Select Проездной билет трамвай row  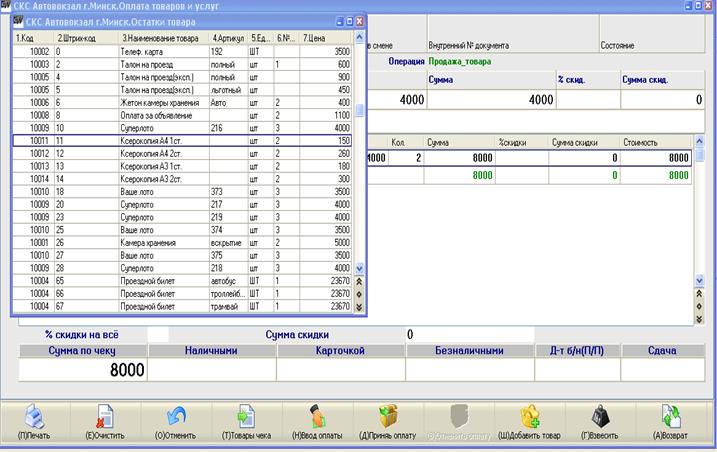coord(182,306)
